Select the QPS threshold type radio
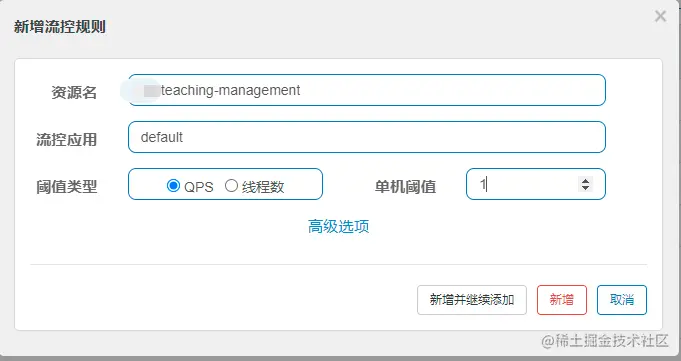 [x=173, y=185]
